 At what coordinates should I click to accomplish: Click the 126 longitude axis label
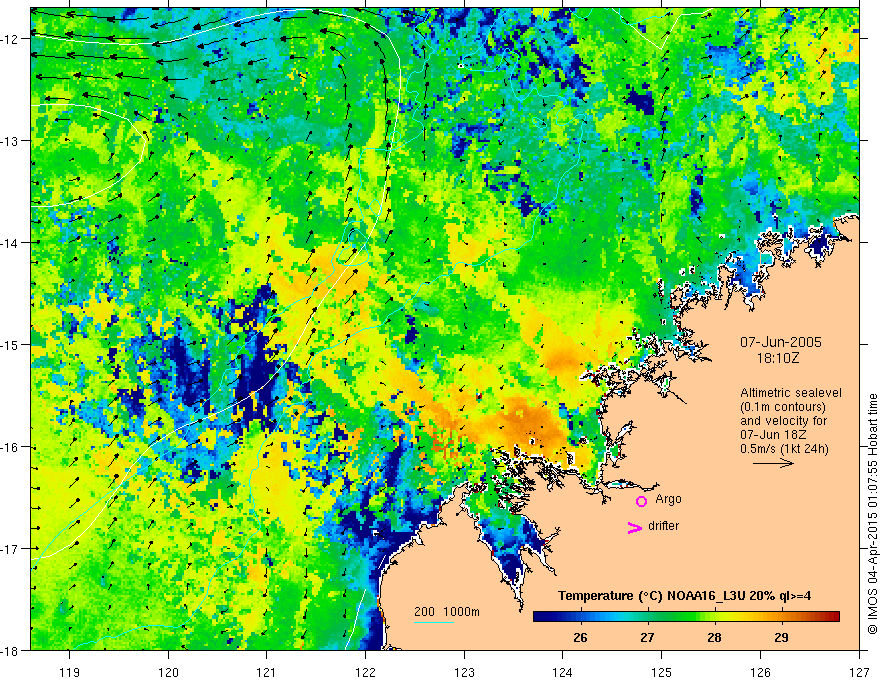(760, 672)
